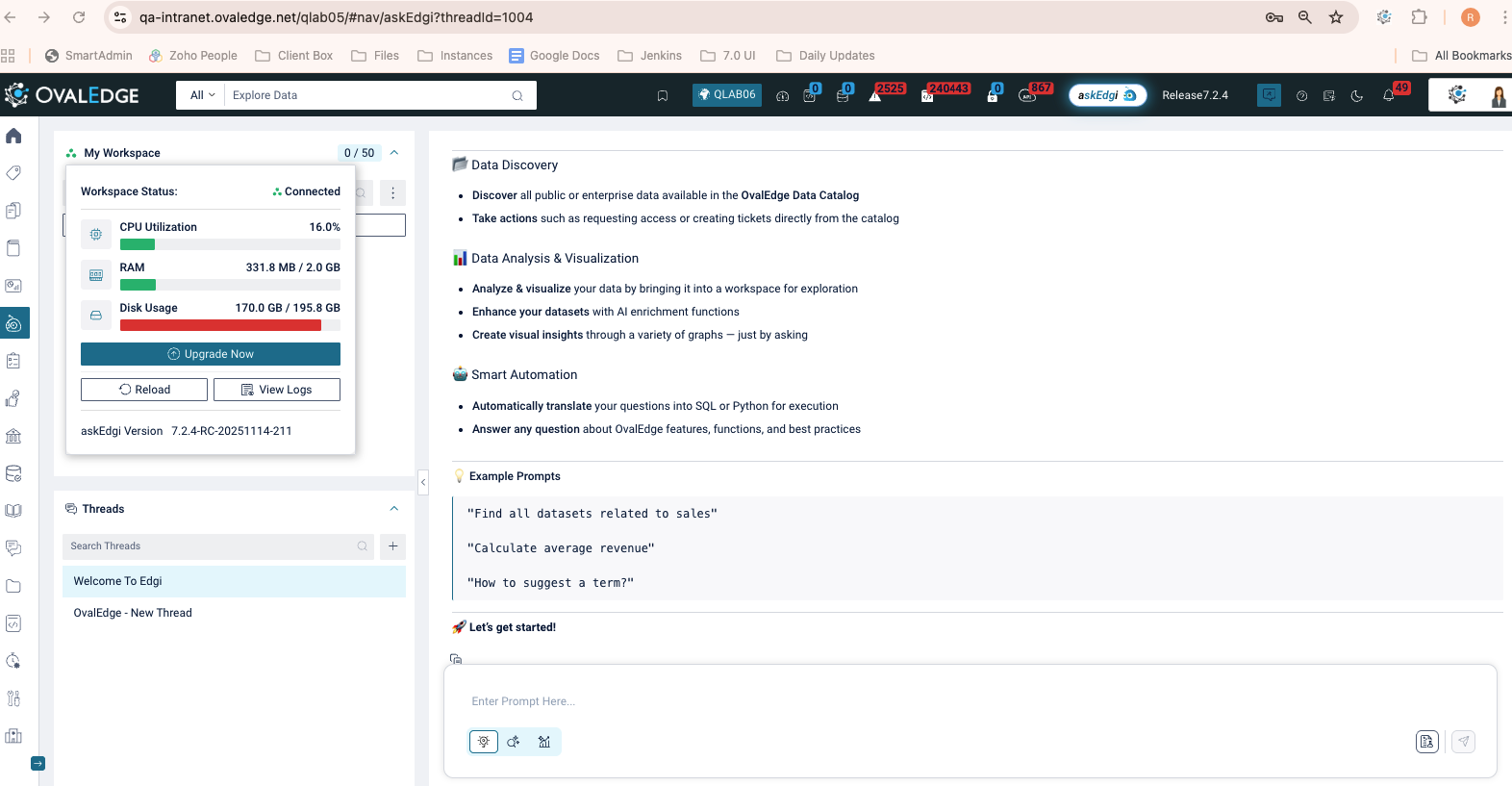Select the AI search mode in prompt box
Image resolution: width=1512 pixels, height=786 pixels.
514,742
